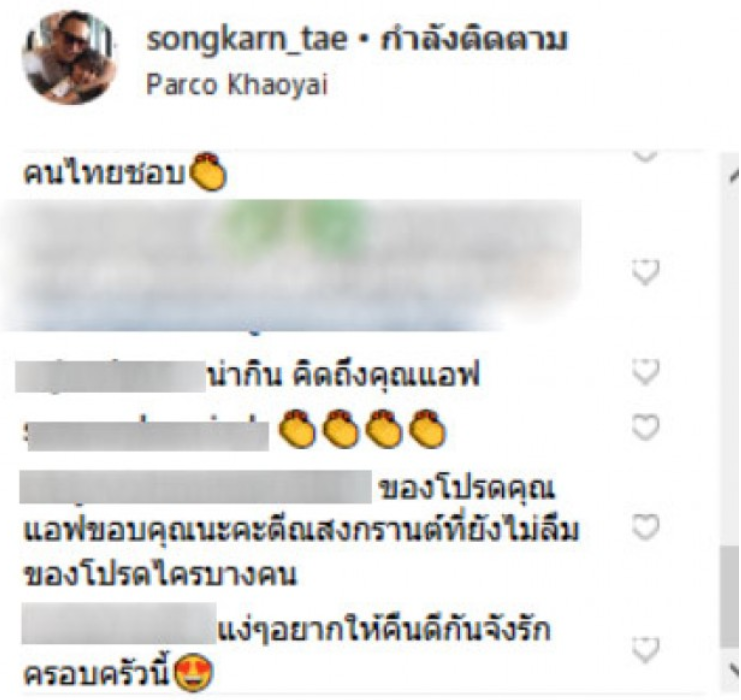Screen dimensions: 741x700
Task: Like the four clapping emojis comment
Action: pos(646,427)
